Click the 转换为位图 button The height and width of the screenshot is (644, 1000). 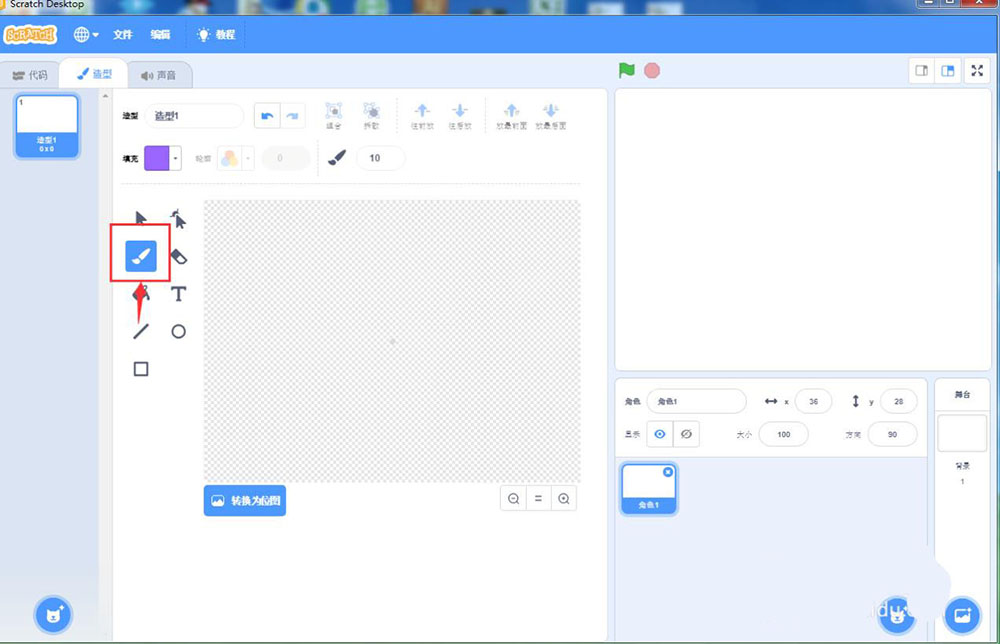[x=245, y=500]
